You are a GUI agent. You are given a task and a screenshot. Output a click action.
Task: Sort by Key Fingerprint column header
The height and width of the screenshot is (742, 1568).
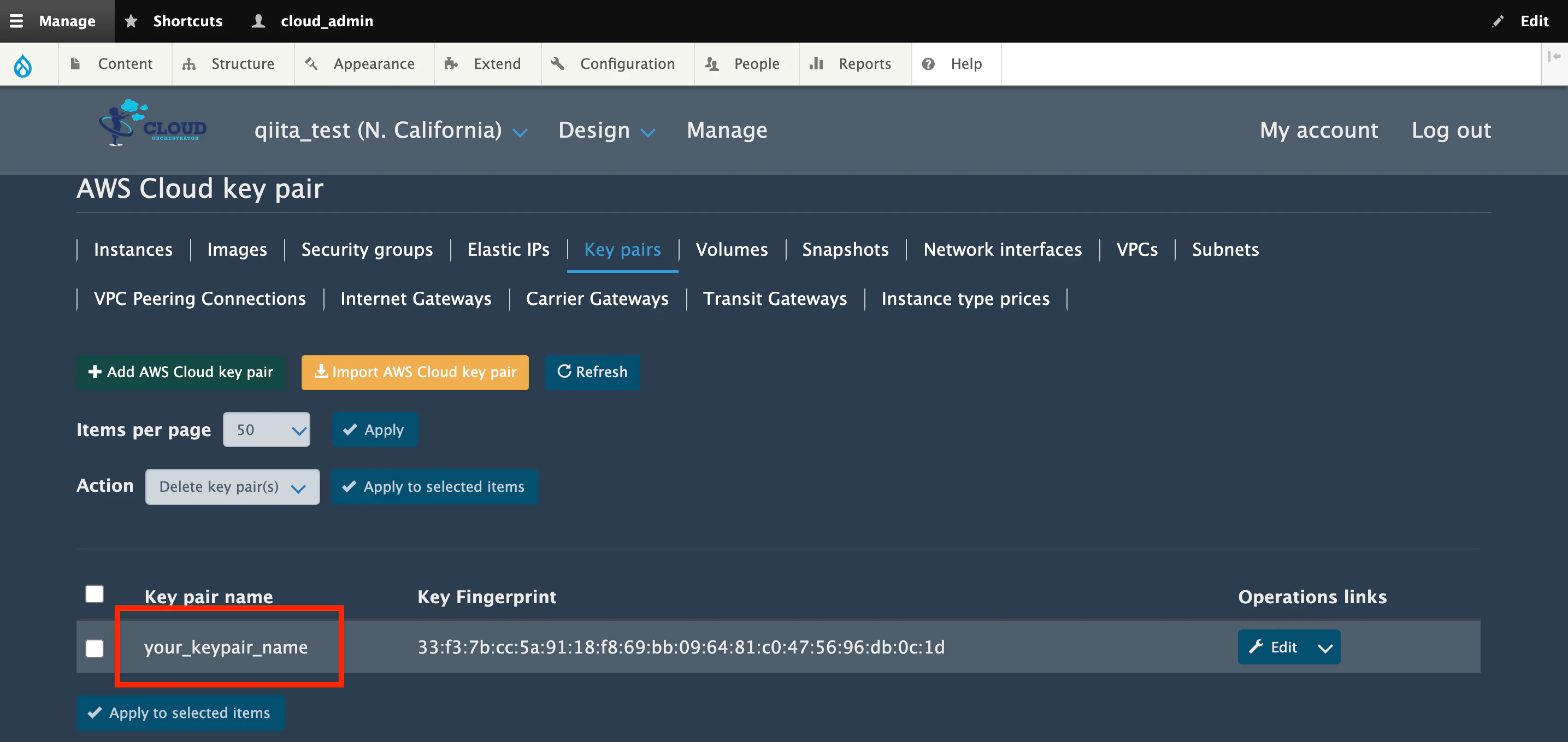[x=487, y=597]
